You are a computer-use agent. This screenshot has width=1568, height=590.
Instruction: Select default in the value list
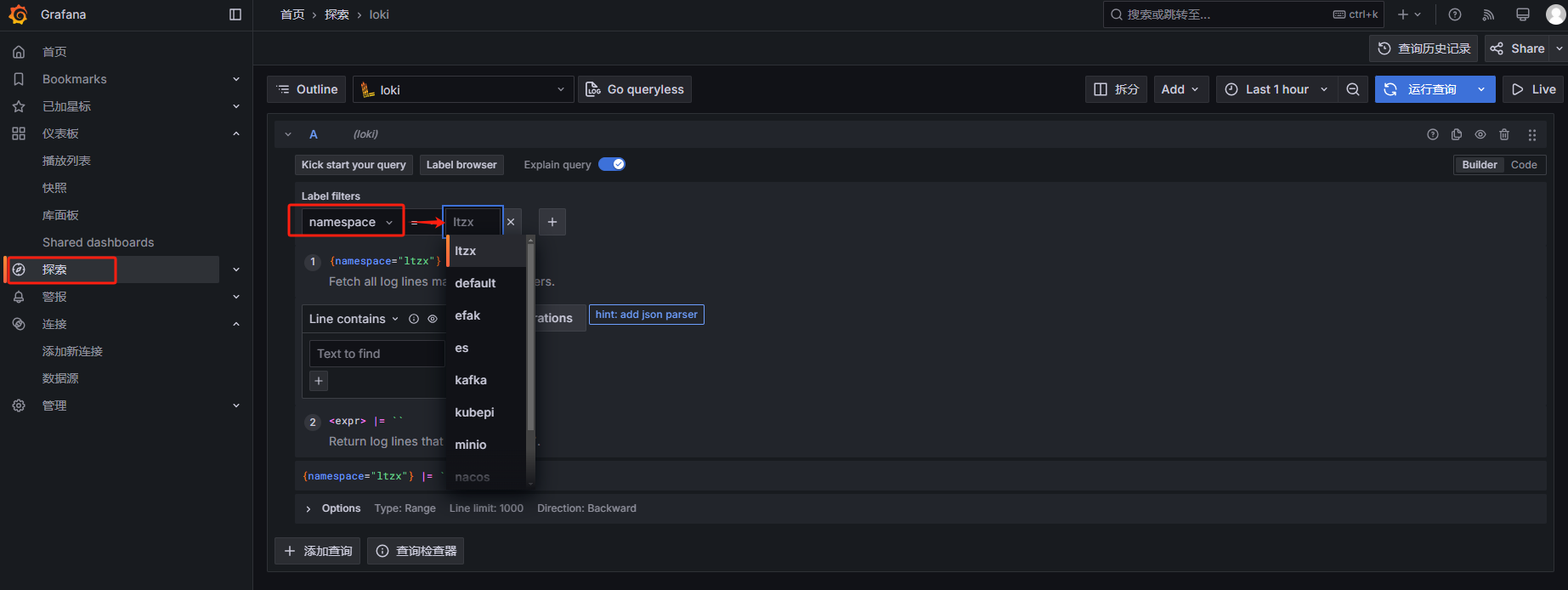(x=487, y=283)
